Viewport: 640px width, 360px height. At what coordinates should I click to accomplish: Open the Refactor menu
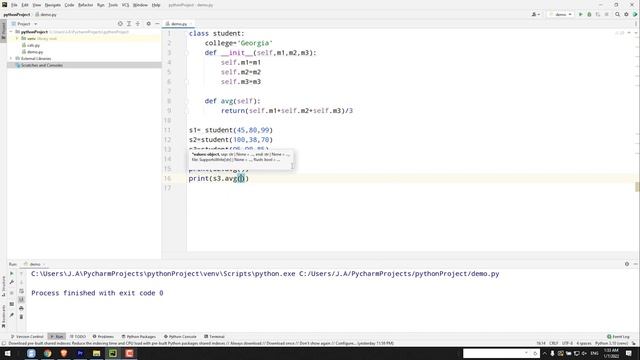pyautogui.click(x=85, y=5)
